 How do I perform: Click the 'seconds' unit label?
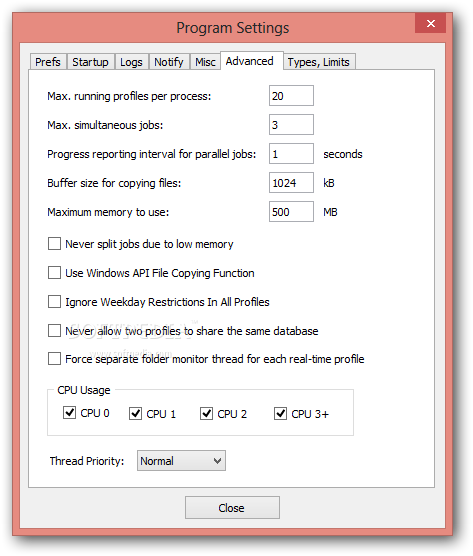[x=343, y=154]
